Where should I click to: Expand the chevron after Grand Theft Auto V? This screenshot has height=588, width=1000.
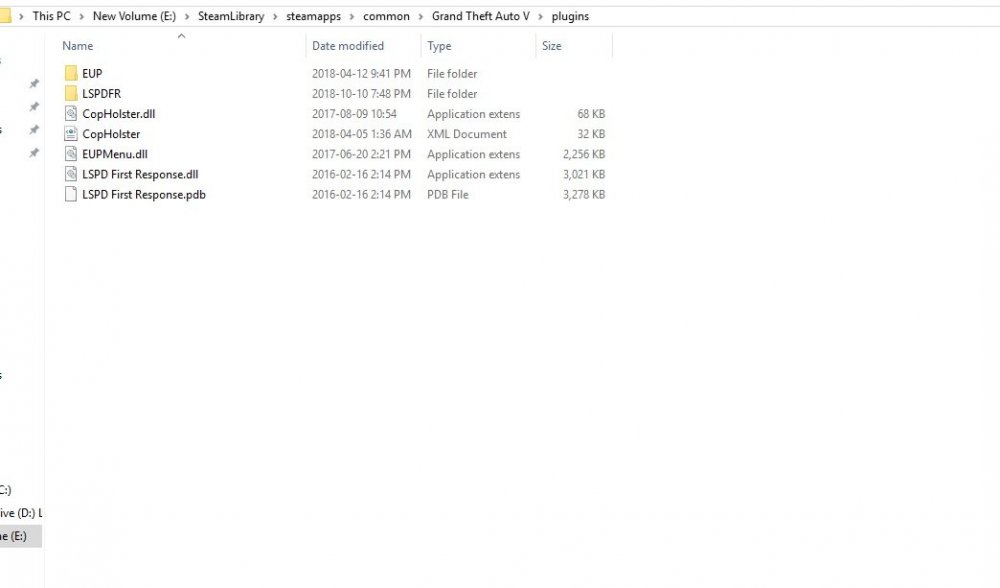click(x=540, y=17)
